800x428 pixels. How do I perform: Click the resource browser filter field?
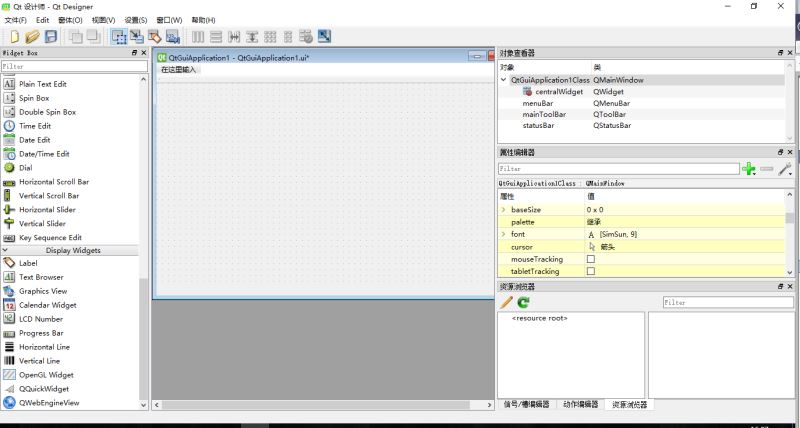728,303
